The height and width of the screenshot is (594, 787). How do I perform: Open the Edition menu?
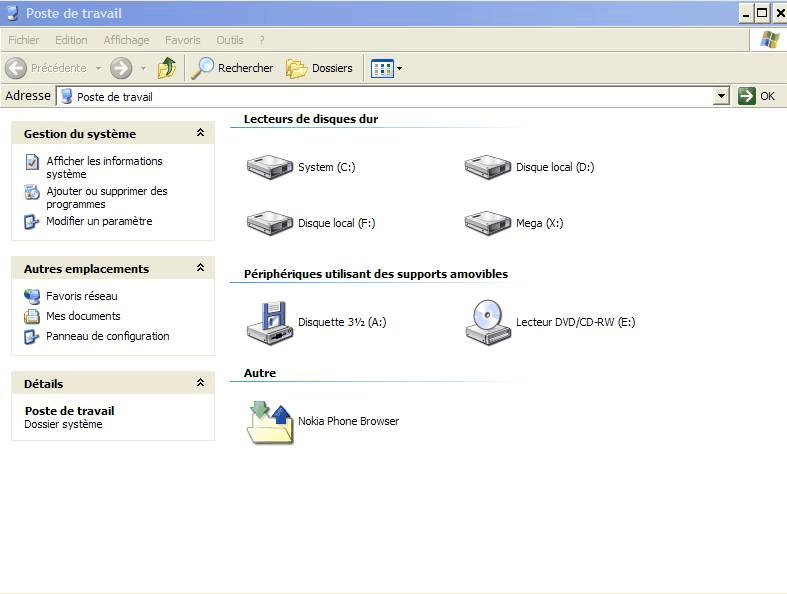click(71, 40)
